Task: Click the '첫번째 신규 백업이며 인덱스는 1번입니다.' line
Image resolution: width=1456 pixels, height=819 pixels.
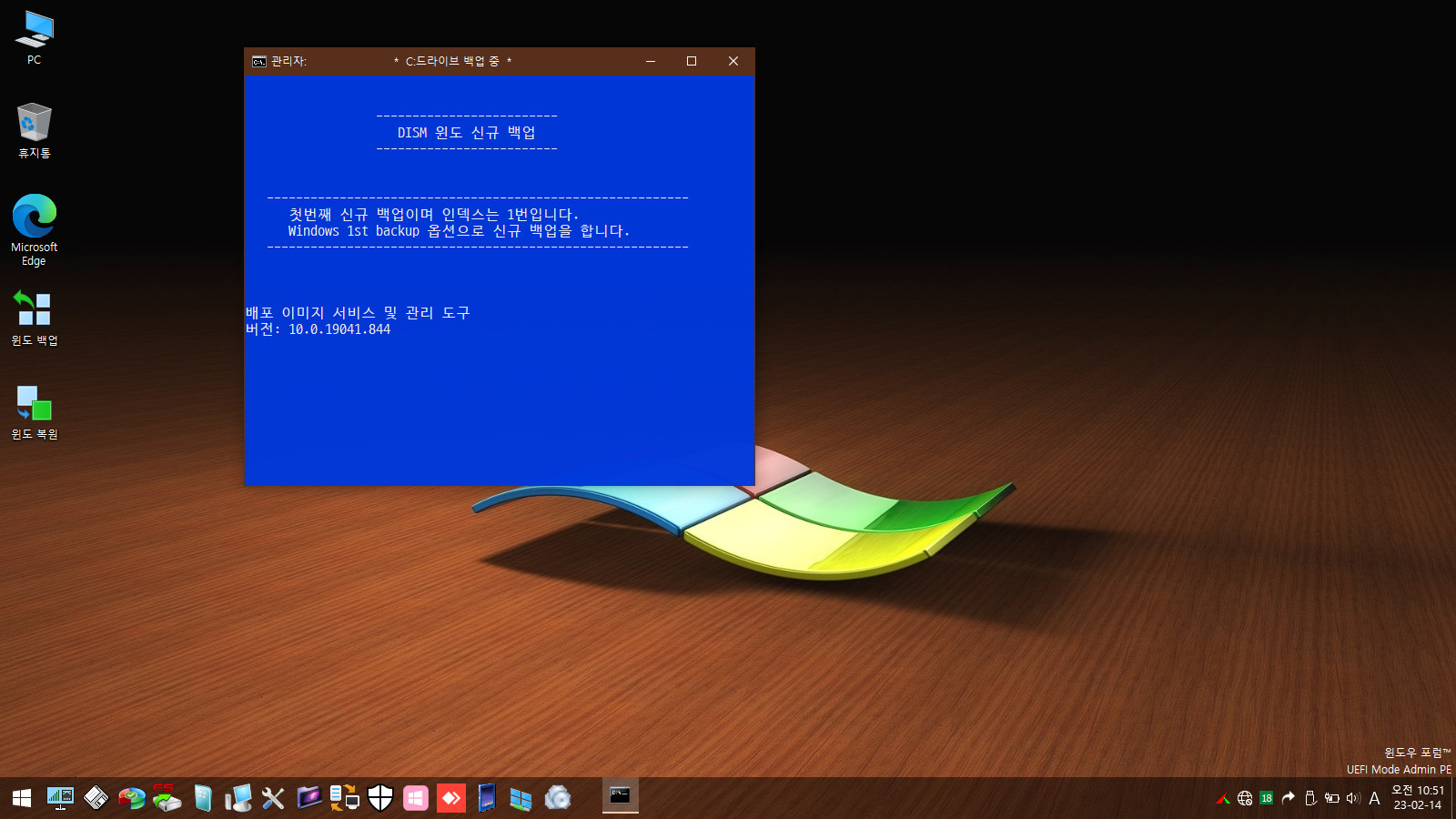Action: click(x=434, y=215)
